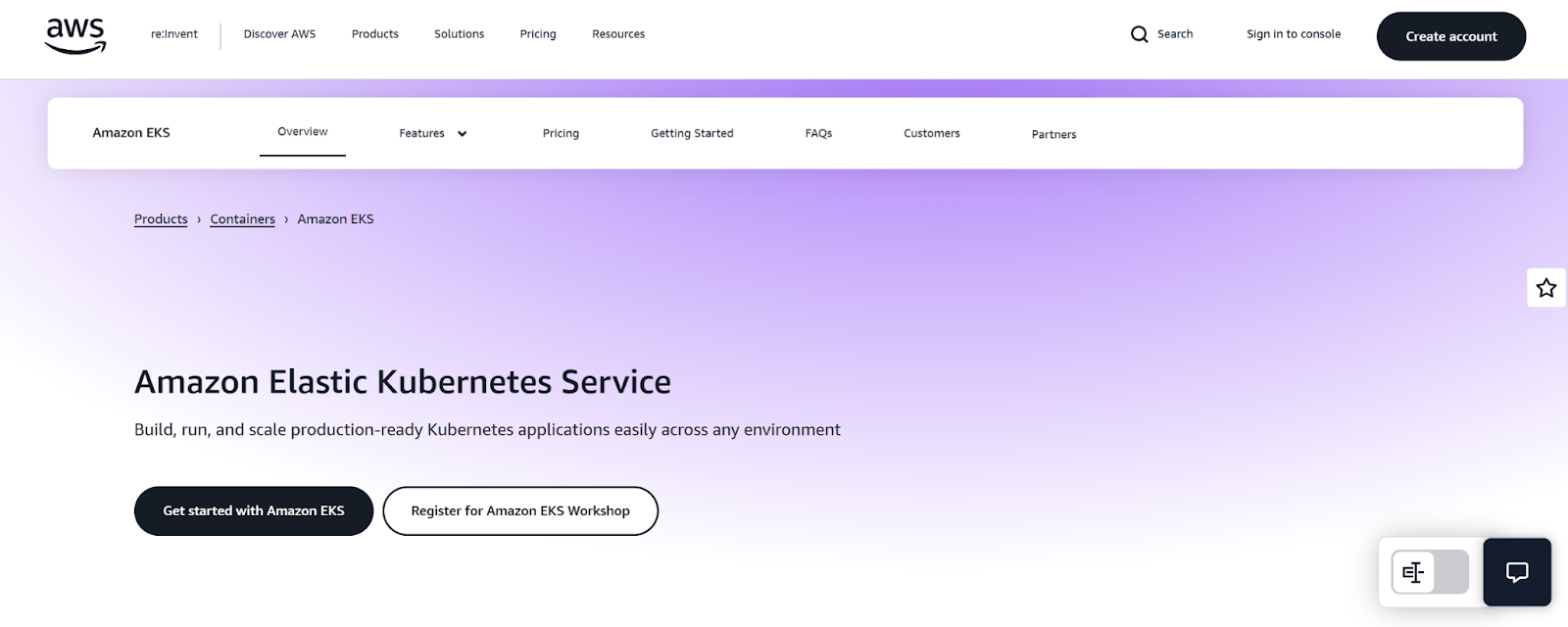
Task: Click Get started with Amazon EKS
Action: click(x=254, y=511)
